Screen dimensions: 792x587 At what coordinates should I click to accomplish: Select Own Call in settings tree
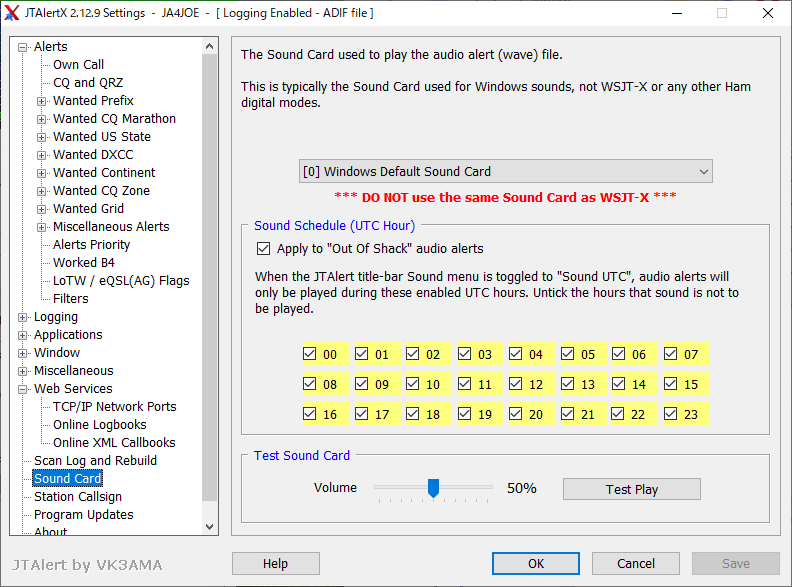pos(78,65)
